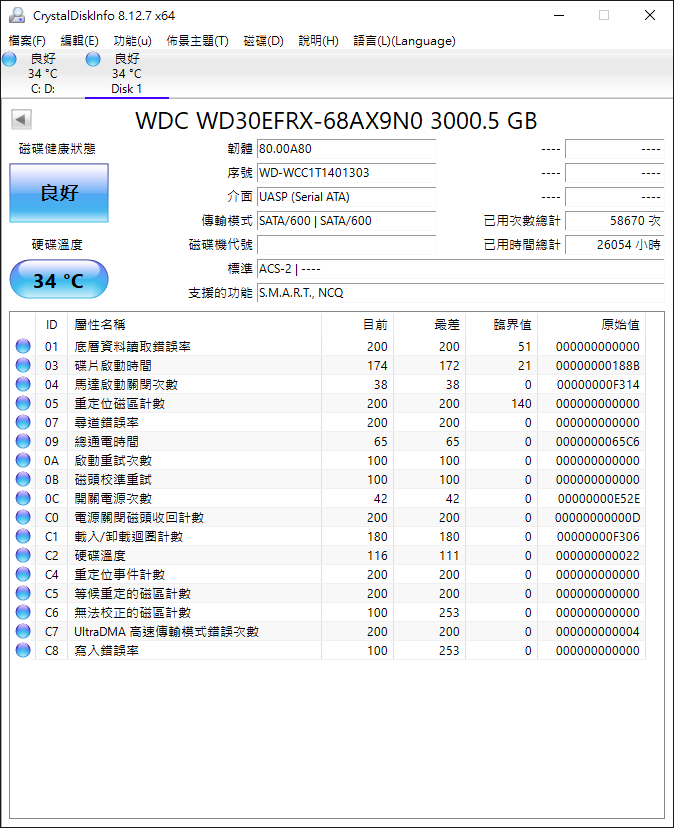Open the 功能(u) menu
Image resolution: width=674 pixels, height=828 pixels.
pos(133,41)
